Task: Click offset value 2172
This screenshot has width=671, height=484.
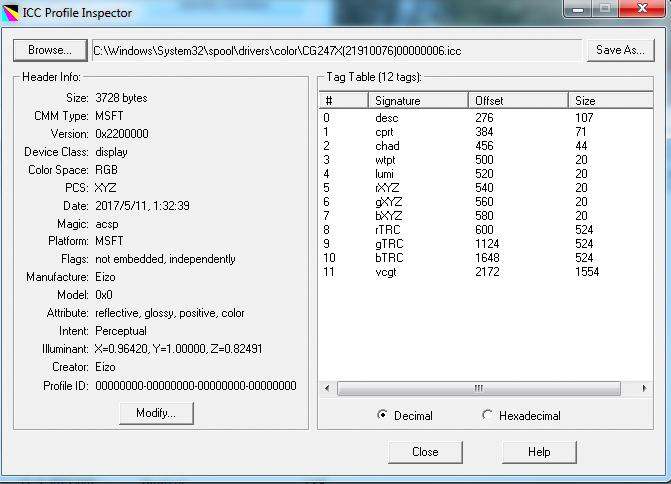Action: [487, 272]
